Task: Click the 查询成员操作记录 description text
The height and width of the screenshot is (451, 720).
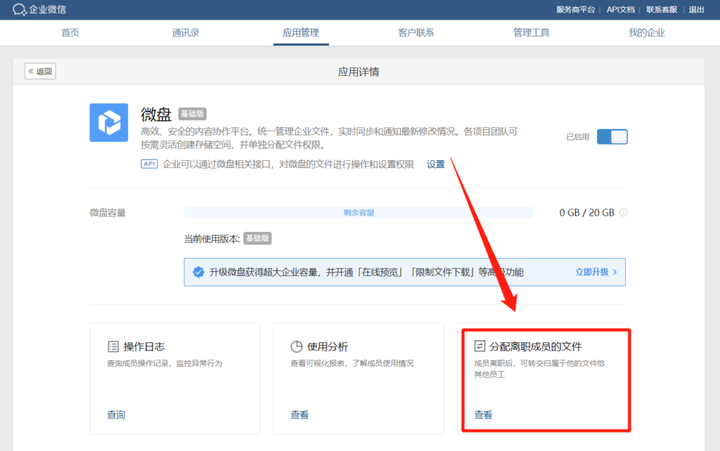Action: pos(165,363)
